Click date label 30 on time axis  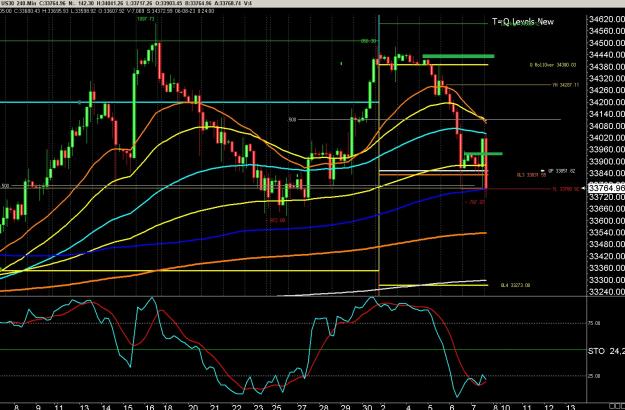[x=367, y=407]
